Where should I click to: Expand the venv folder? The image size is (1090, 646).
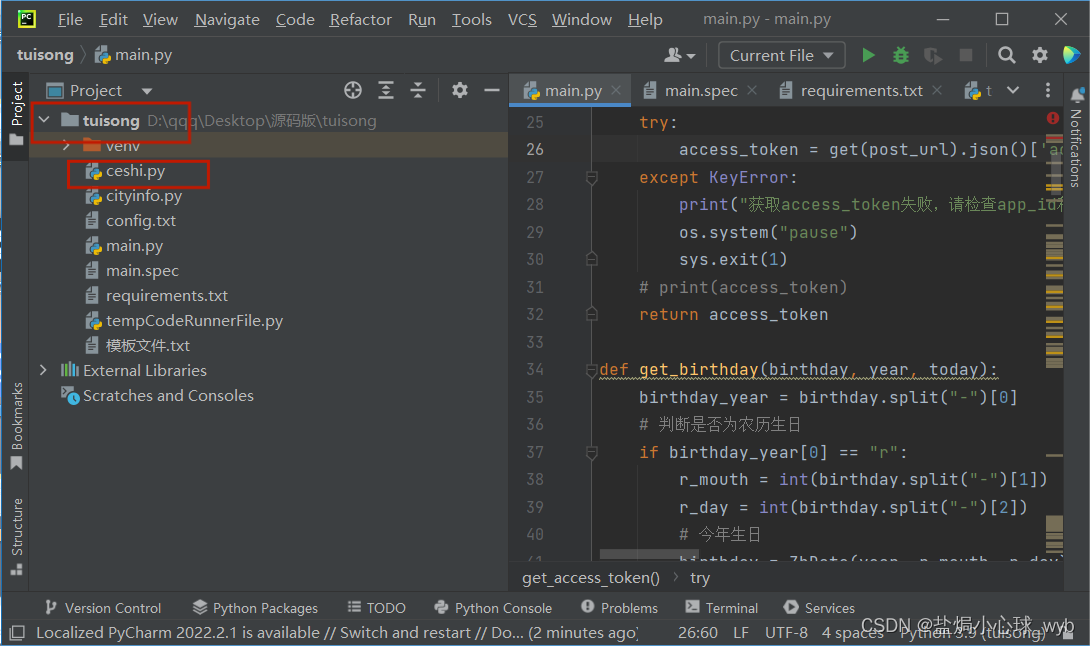[x=66, y=145]
